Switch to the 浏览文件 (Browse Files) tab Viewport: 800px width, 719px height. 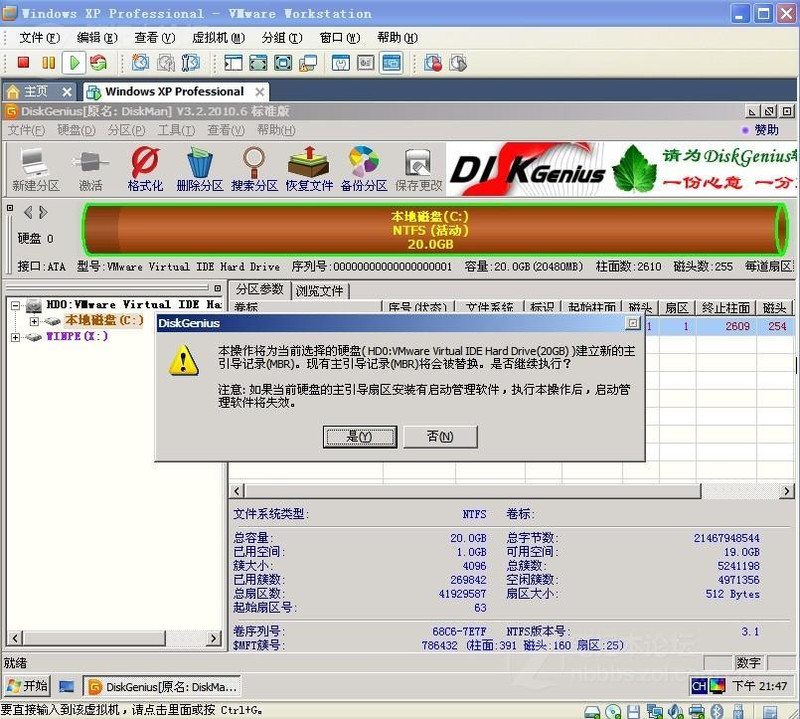click(319, 291)
